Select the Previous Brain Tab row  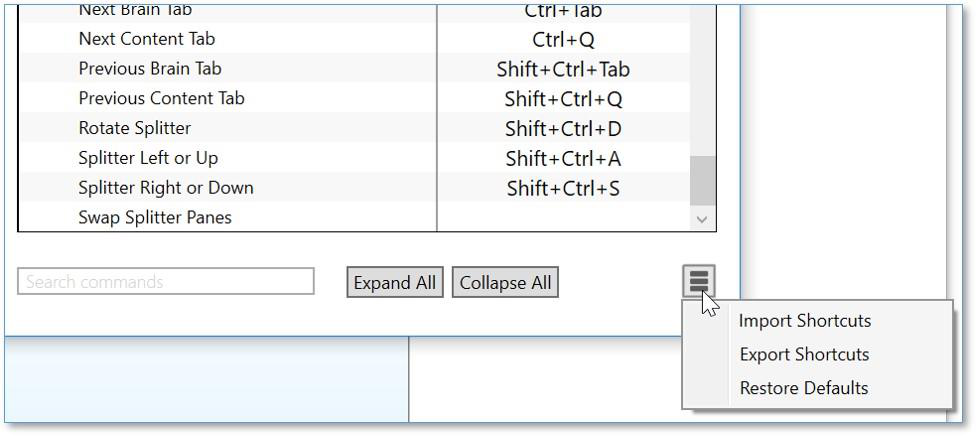coord(150,69)
